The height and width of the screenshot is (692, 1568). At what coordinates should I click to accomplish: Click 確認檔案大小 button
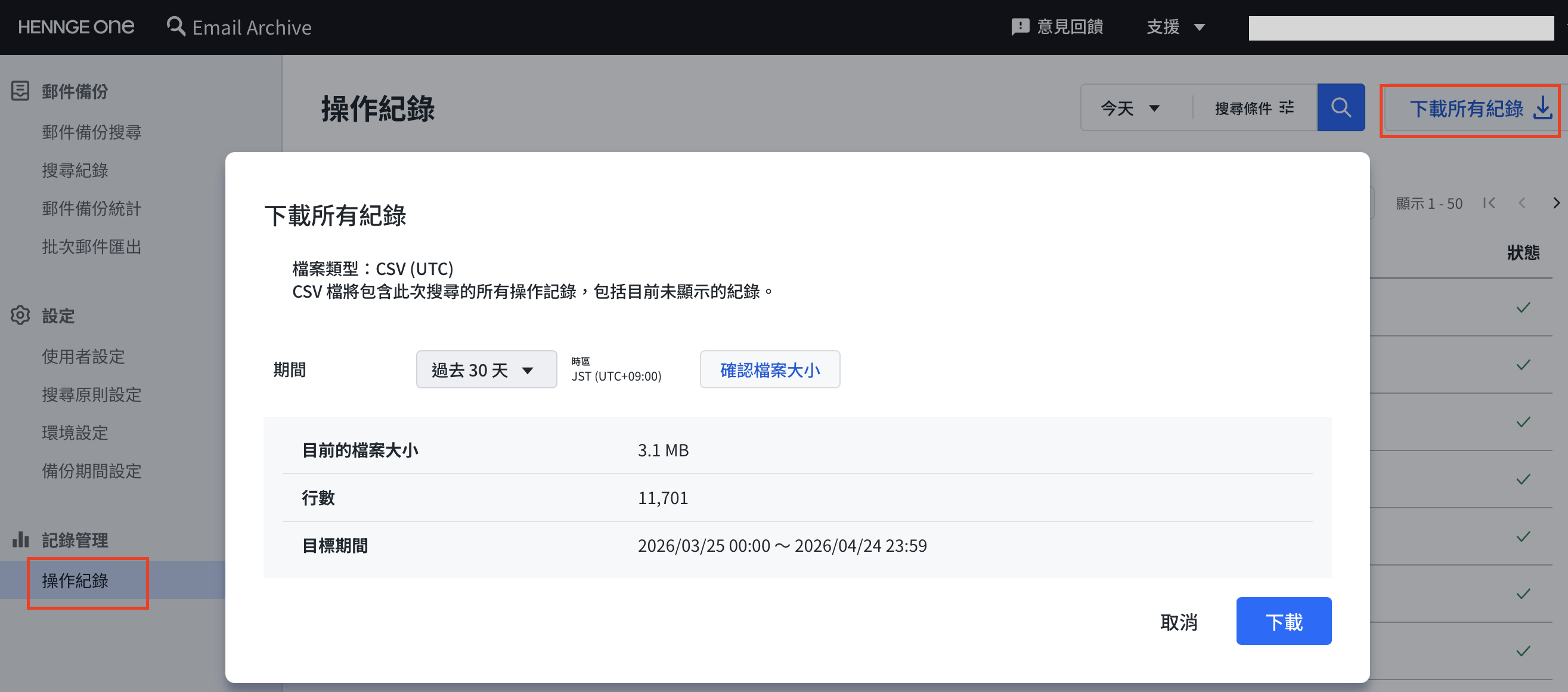click(x=769, y=369)
